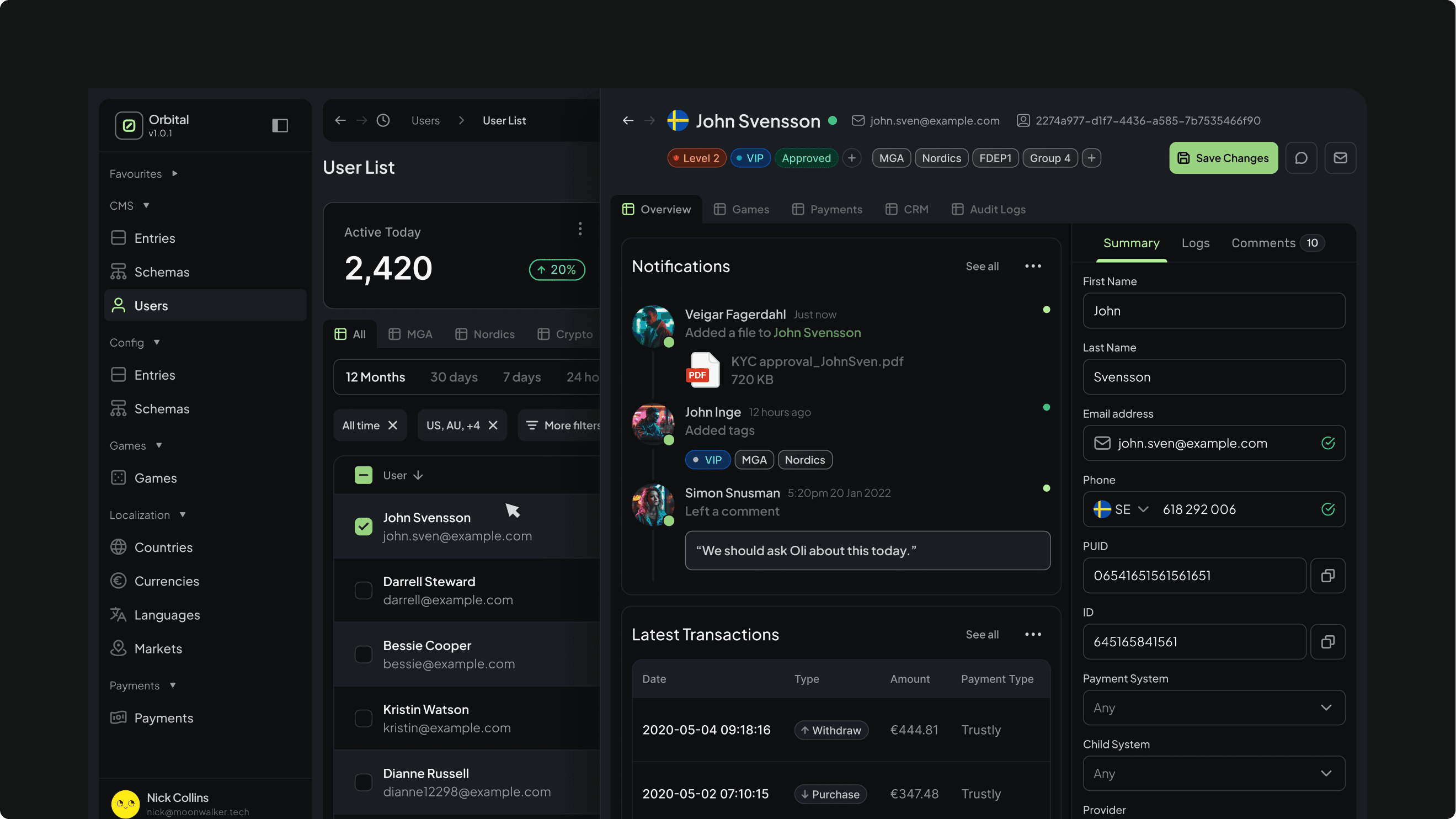Screen dimensions: 1456x819
Task: Click the envelope mail icon button
Action: [1340, 158]
